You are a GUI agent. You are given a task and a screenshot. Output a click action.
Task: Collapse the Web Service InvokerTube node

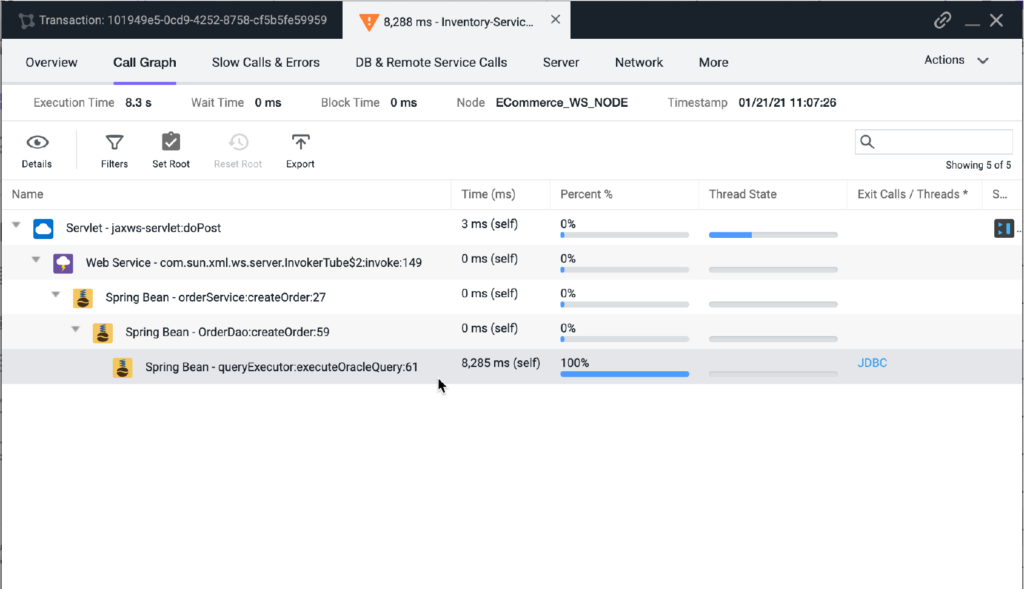point(36,261)
